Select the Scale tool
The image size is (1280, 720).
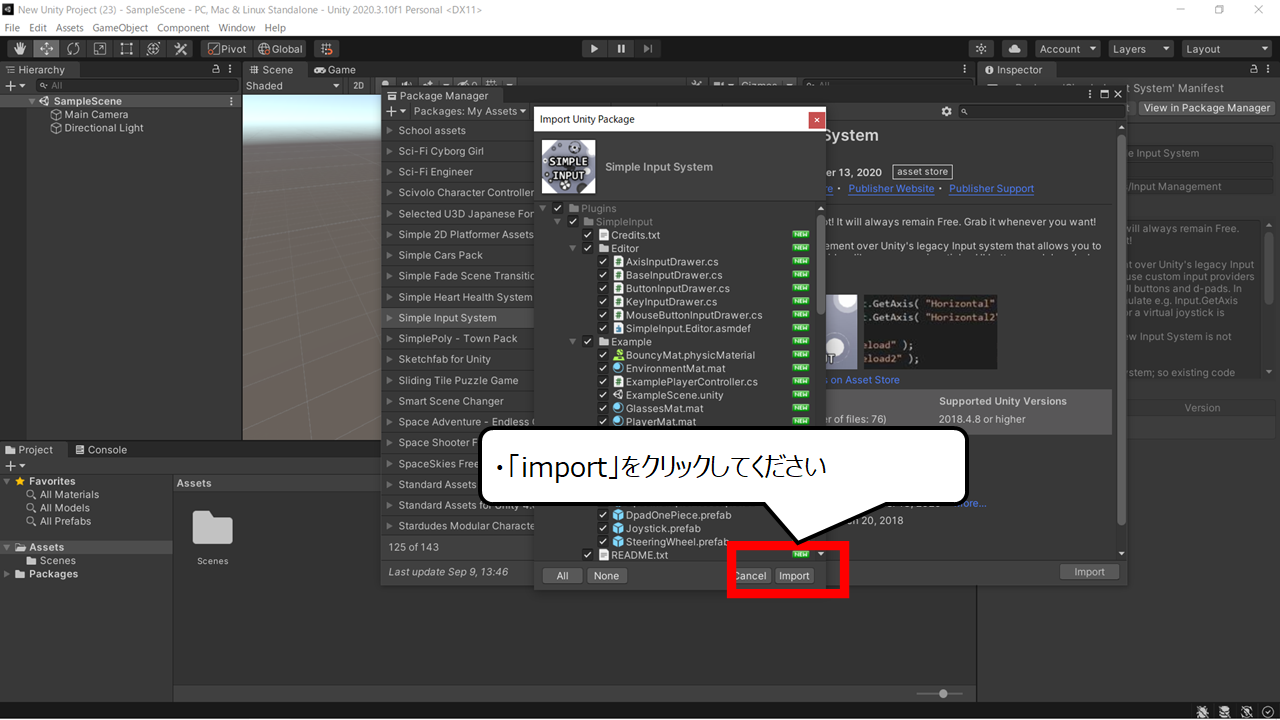100,48
